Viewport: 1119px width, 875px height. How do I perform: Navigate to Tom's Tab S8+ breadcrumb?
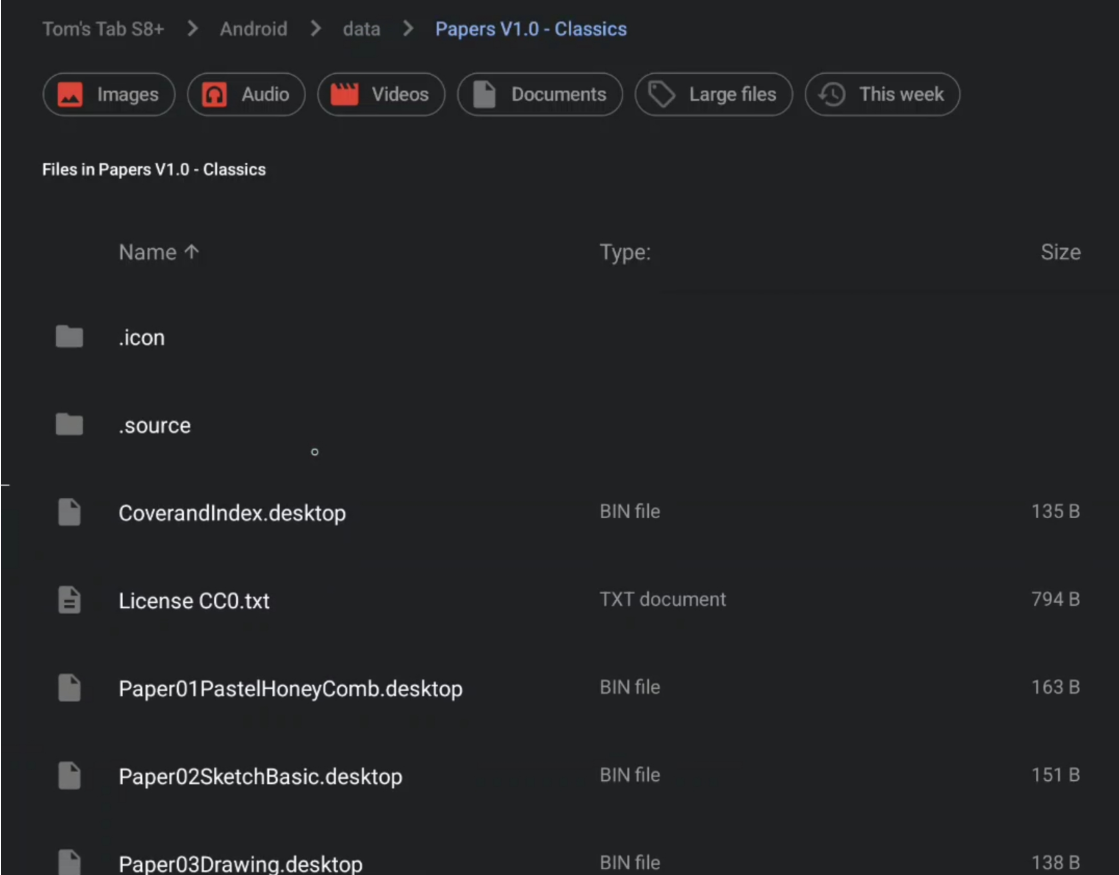pyautogui.click(x=103, y=29)
